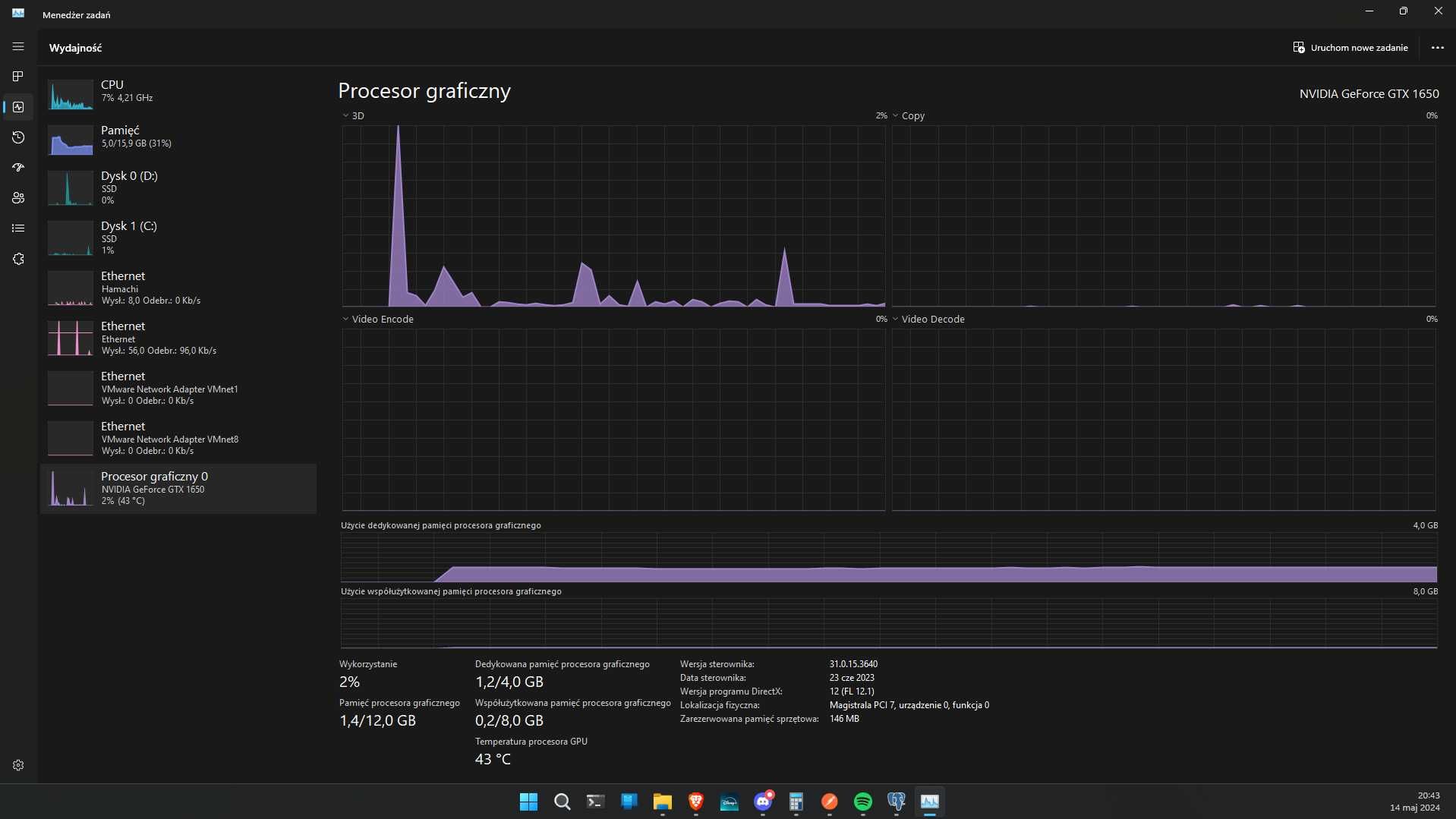Select Dysk 0 (D:) entry
This screenshot has width=1456, height=819.
178,188
